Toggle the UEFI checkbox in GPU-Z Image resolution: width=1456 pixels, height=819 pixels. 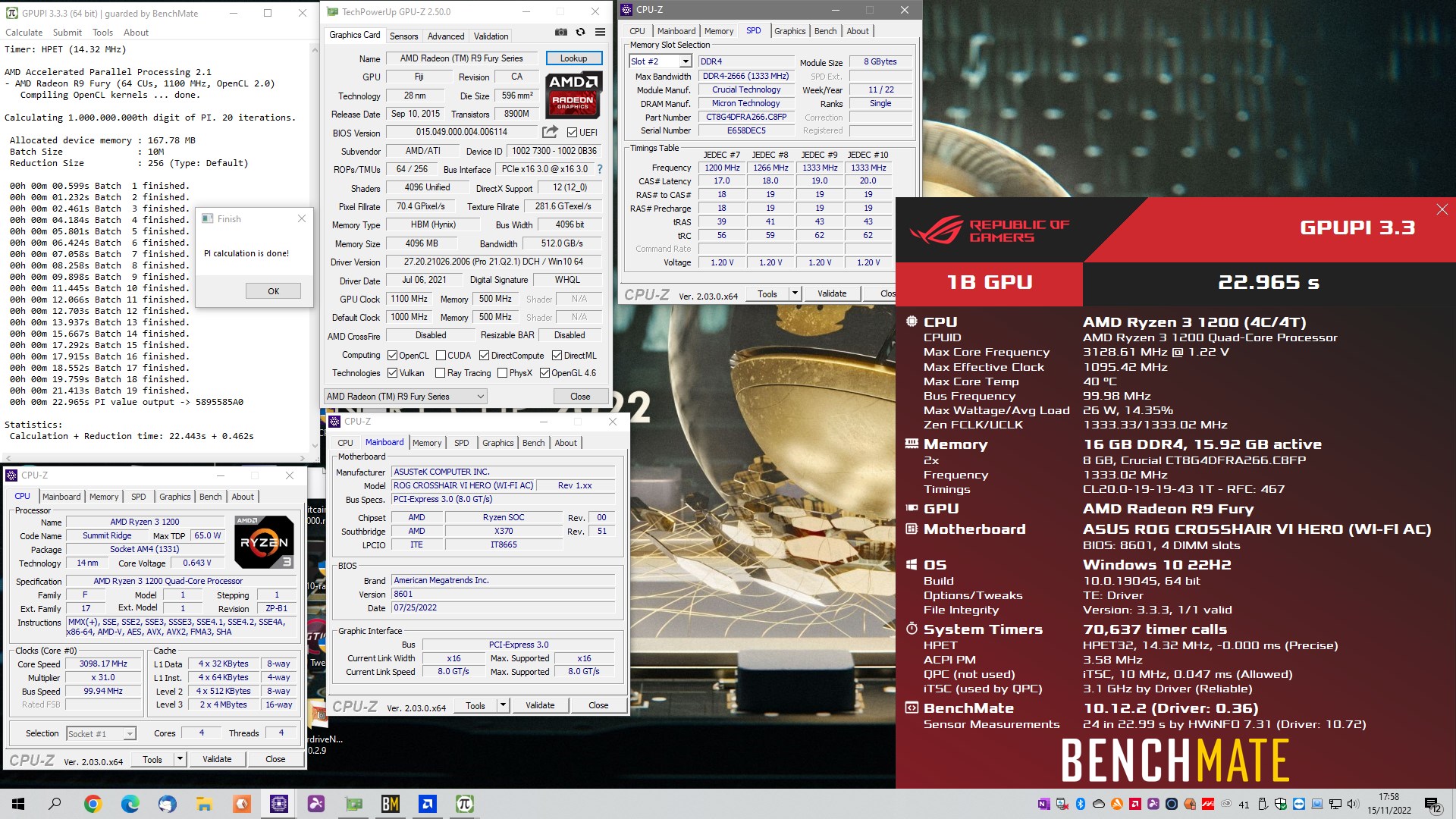(x=573, y=133)
